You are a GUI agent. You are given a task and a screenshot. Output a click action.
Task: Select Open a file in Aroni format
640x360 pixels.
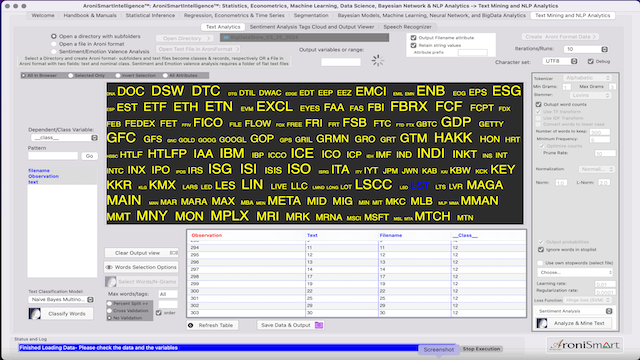54,44
